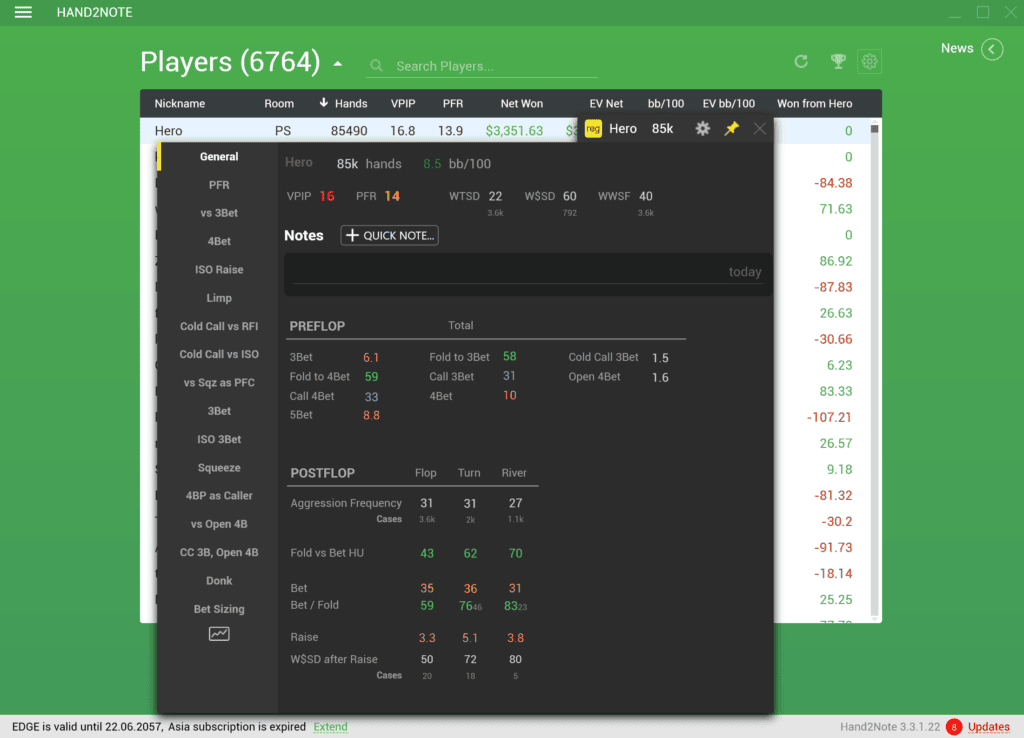Screen dimensions: 1024x738
Task: Switch to the Donk tab
Action: pos(219,581)
